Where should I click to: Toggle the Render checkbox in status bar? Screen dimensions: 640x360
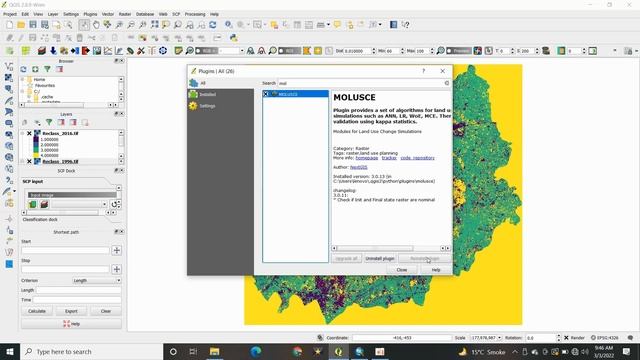(566, 338)
